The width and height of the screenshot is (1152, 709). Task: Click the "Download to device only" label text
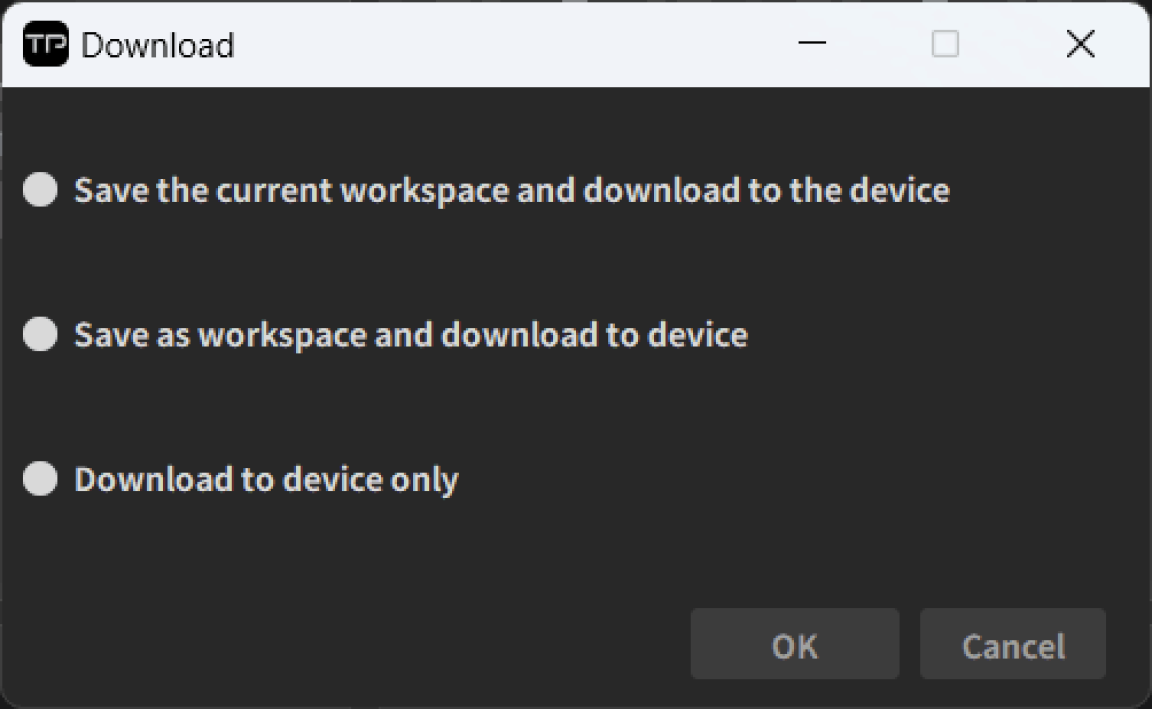tap(266, 479)
